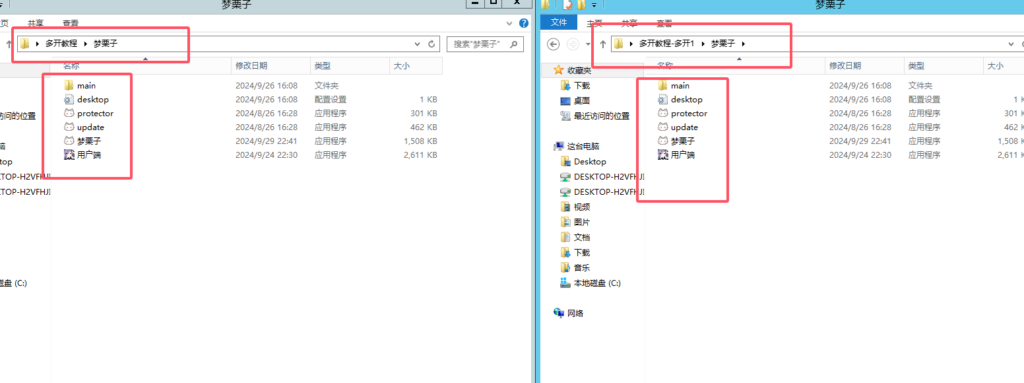Click breadcrumb arrow after 多开教程-多开1 in right window

point(703,44)
